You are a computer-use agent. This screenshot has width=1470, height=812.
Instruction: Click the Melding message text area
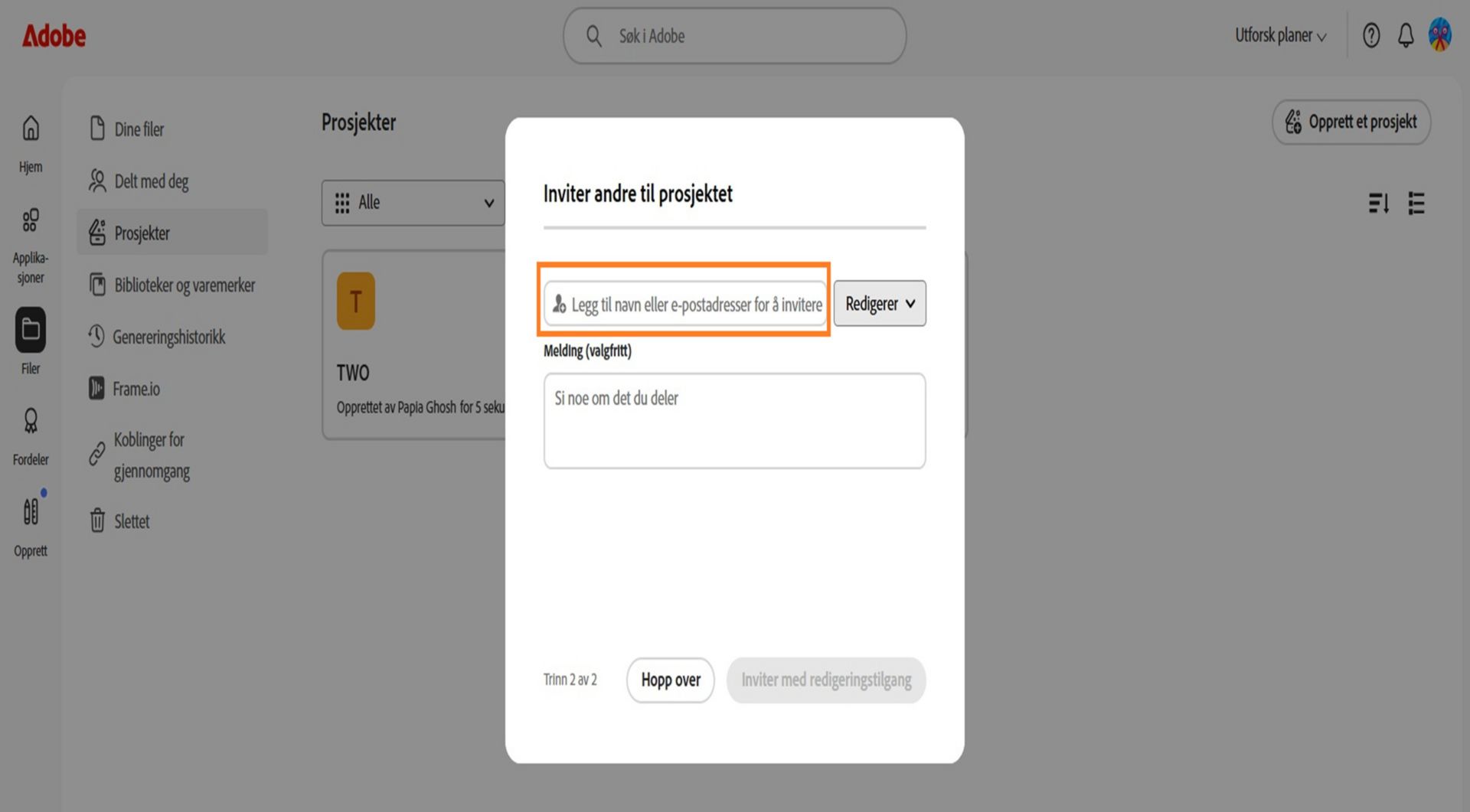point(734,421)
